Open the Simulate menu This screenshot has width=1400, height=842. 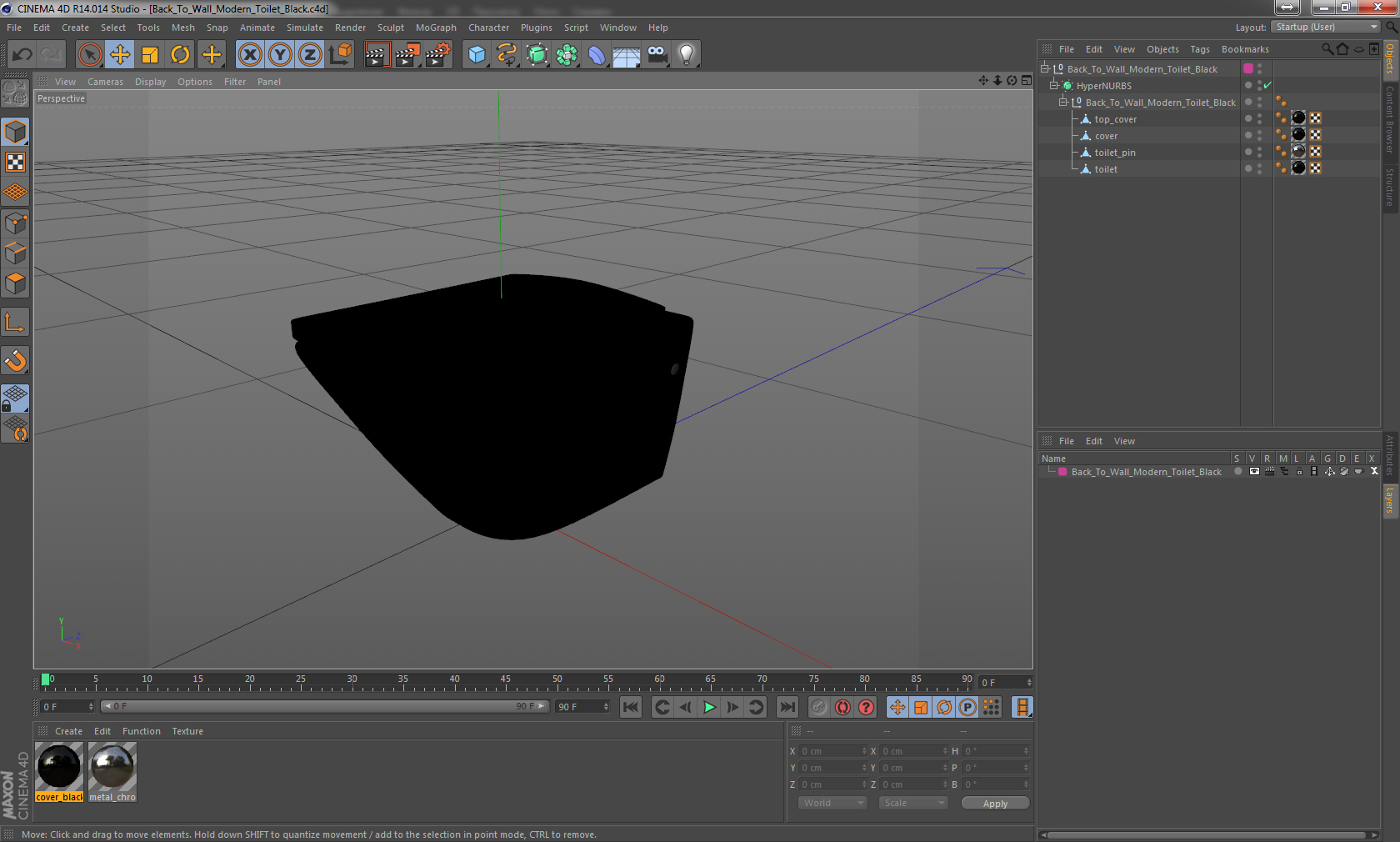pyautogui.click(x=305, y=28)
